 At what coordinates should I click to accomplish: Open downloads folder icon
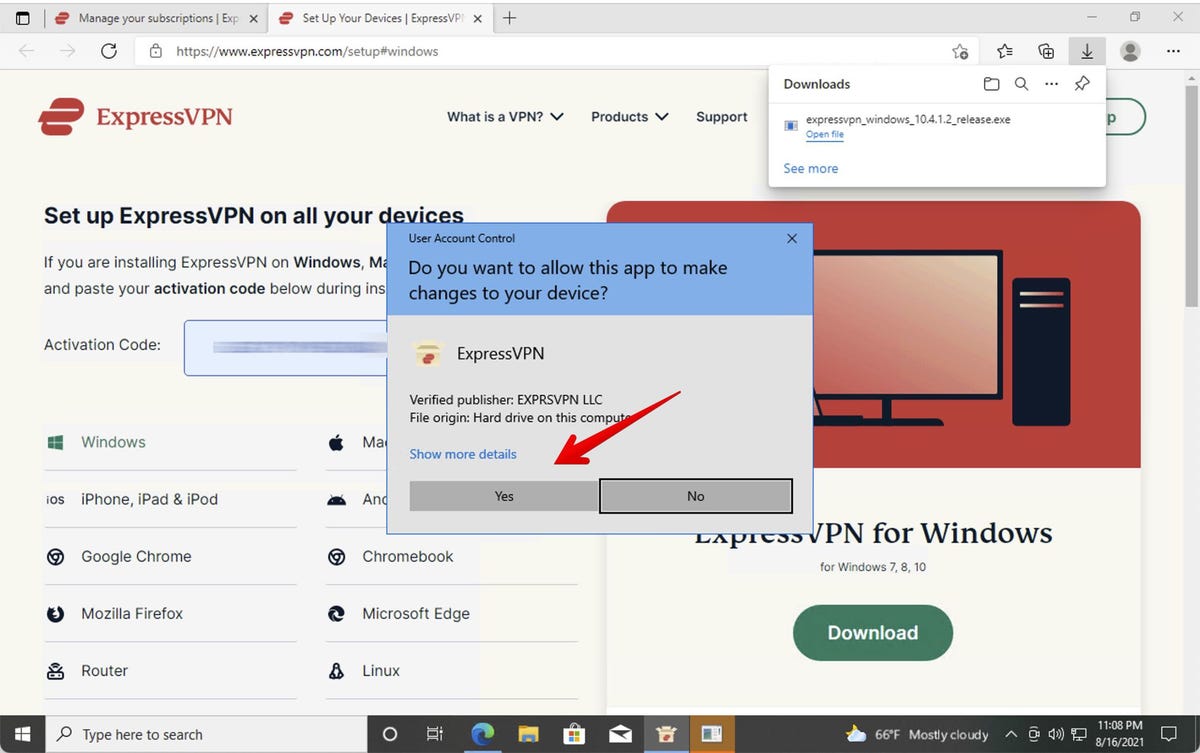click(x=991, y=84)
